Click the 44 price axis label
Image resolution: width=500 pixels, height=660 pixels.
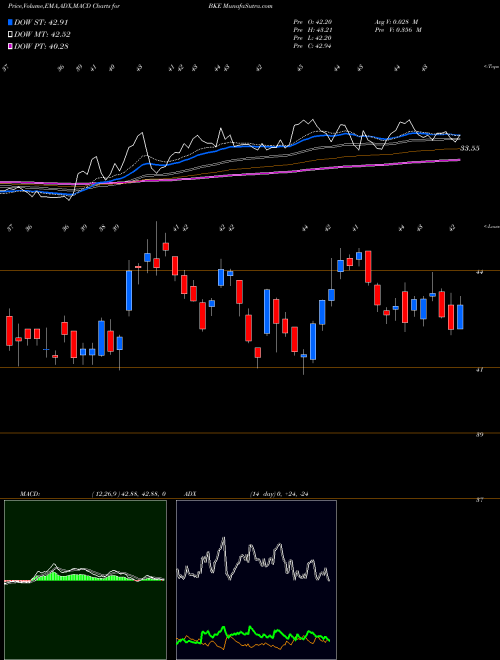(x=479, y=272)
